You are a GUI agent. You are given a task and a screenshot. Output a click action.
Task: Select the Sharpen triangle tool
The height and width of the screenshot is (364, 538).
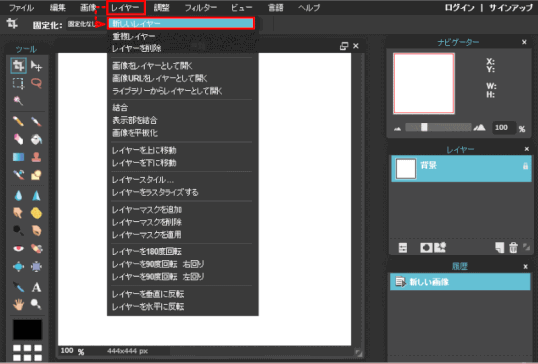[x=36, y=196]
